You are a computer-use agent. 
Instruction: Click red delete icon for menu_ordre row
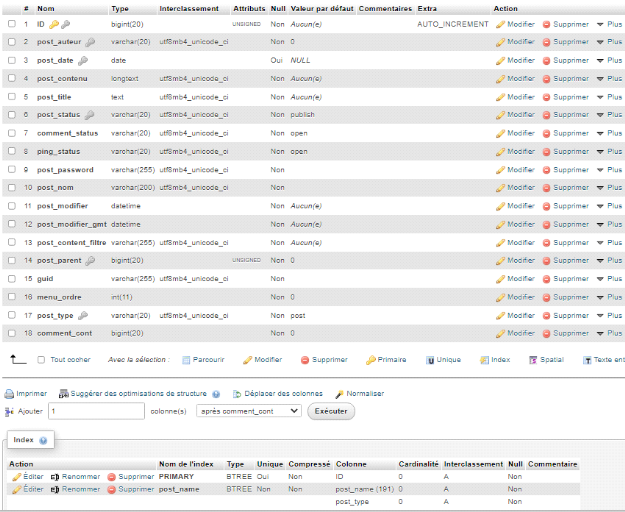(546, 298)
